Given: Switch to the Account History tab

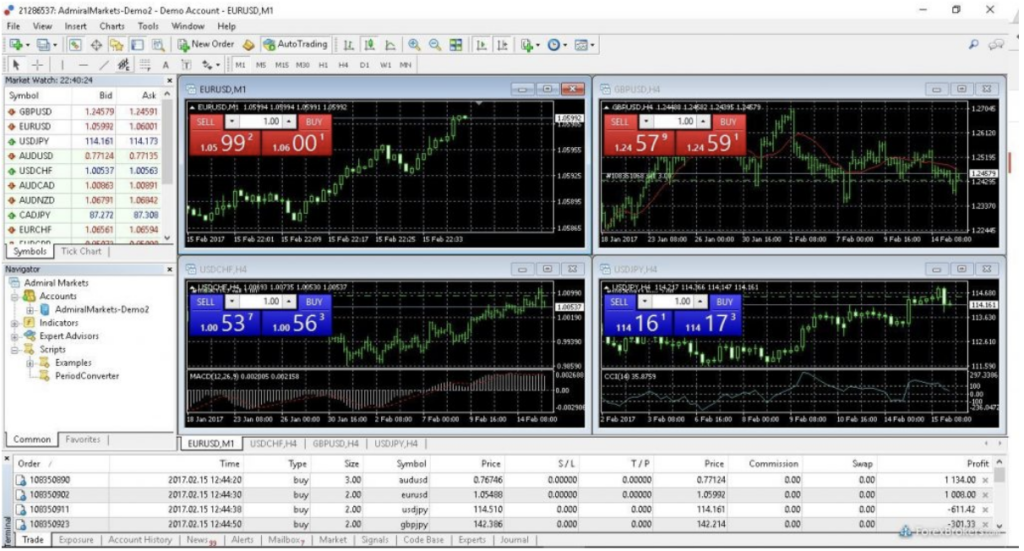Looking at the screenshot, I should (139, 540).
